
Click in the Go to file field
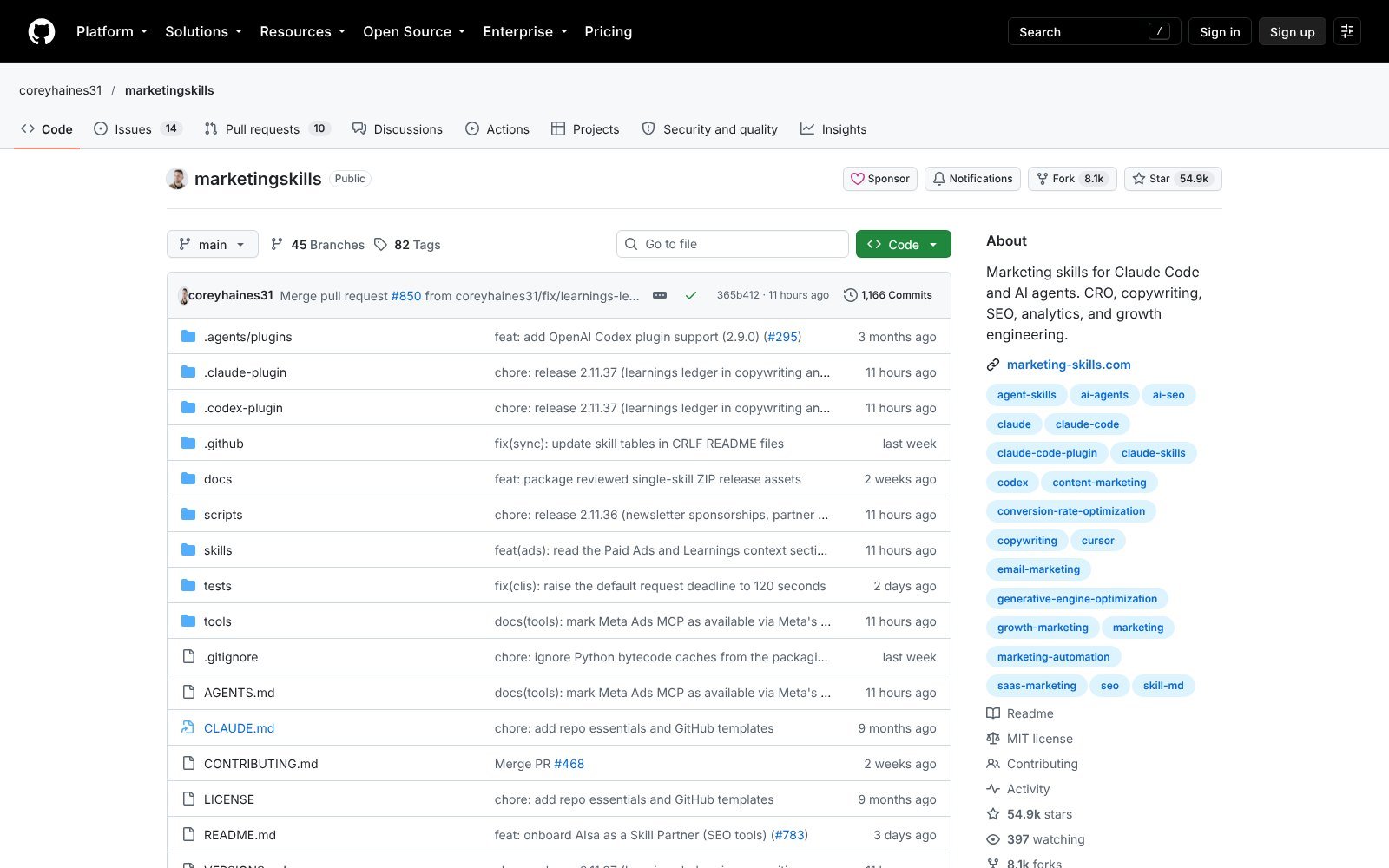(733, 244)
